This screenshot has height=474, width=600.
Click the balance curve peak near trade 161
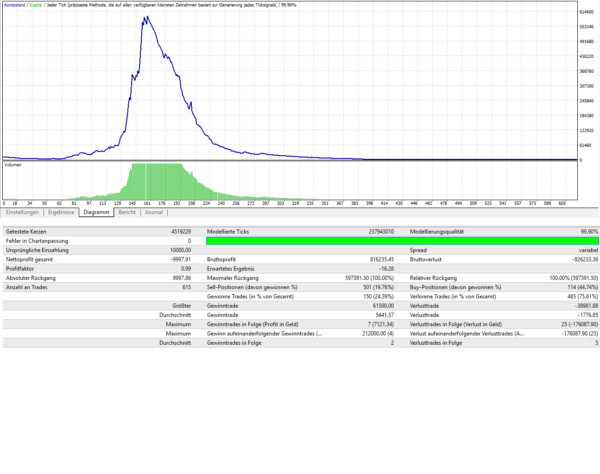[147, 17]
